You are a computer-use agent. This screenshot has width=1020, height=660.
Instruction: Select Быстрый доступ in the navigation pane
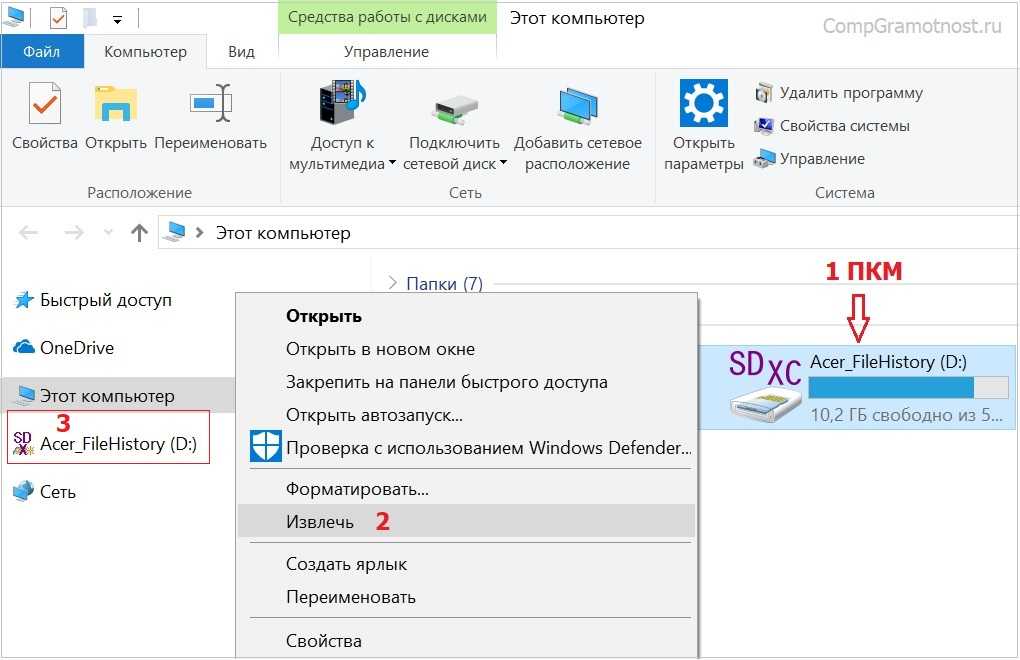[x=105, y=300]
